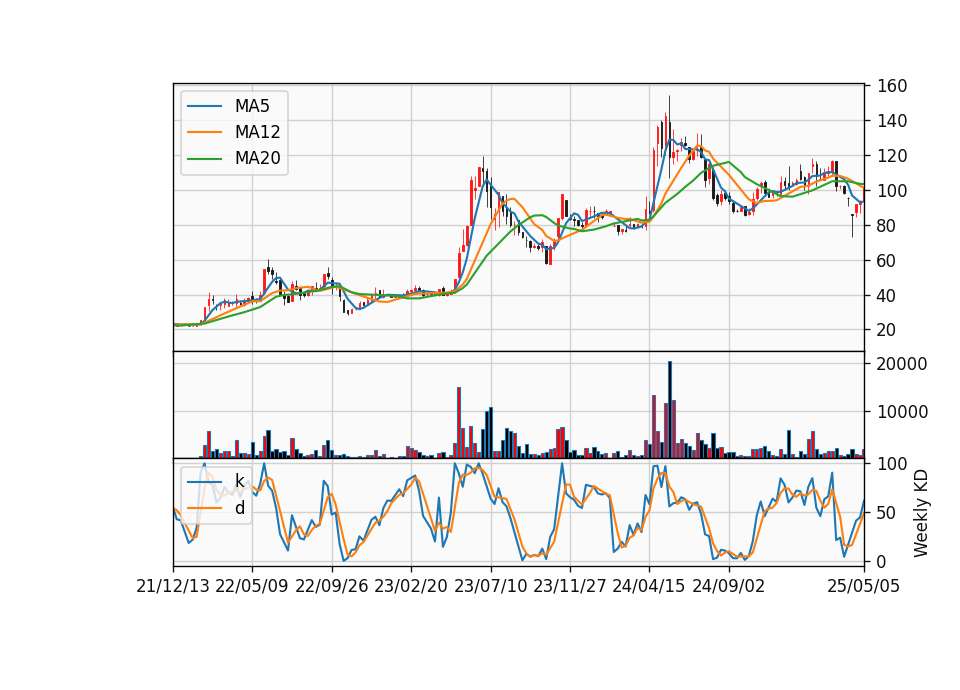The image size is (960, 690).
Task: Click the 160 price axis tick label
Action: point(892,86)
